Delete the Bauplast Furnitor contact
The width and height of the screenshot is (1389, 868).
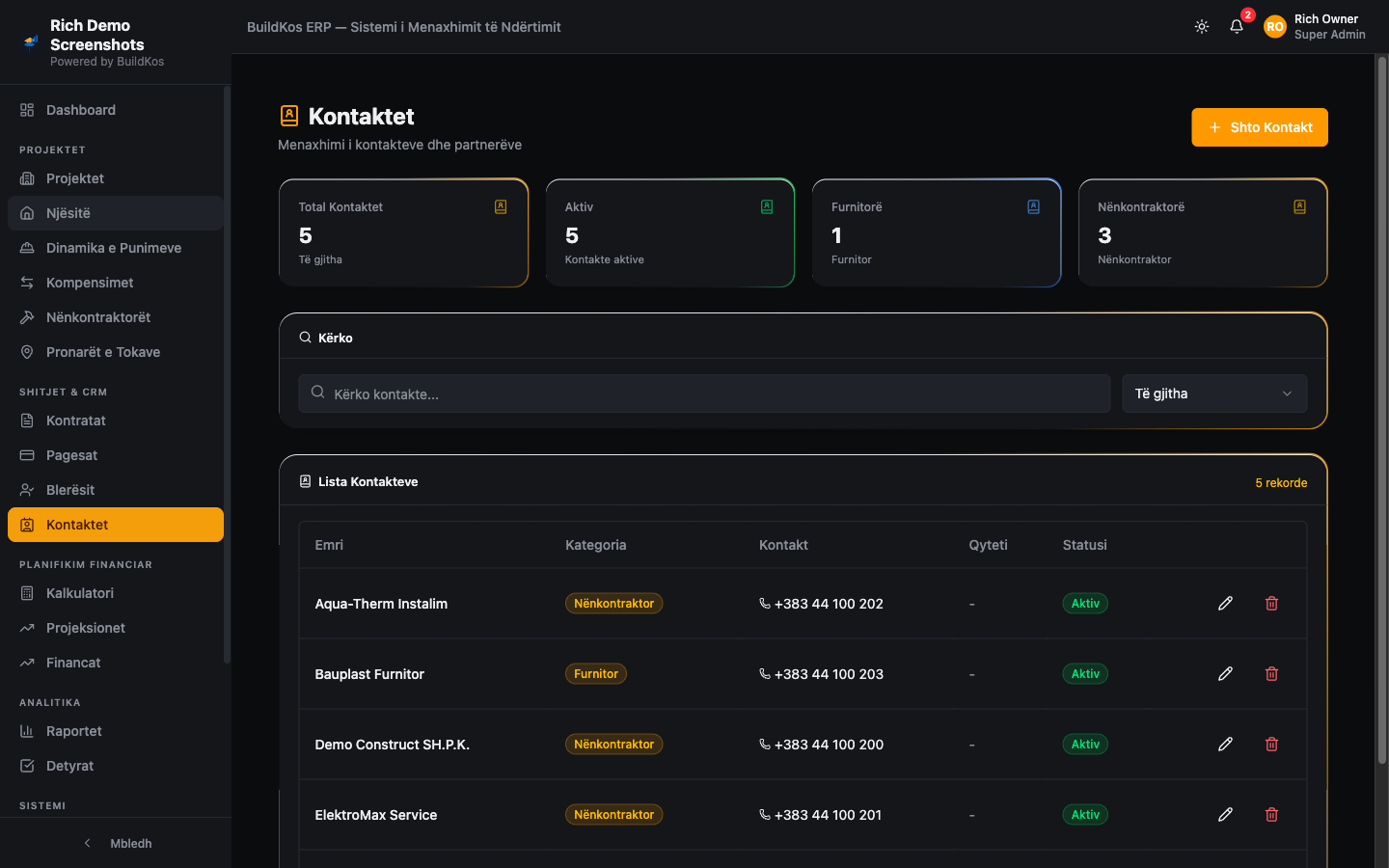(1271, 673)
